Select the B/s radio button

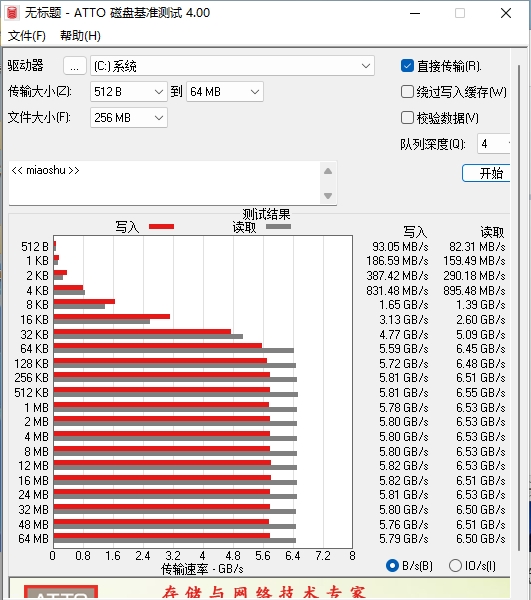point(393,566)
